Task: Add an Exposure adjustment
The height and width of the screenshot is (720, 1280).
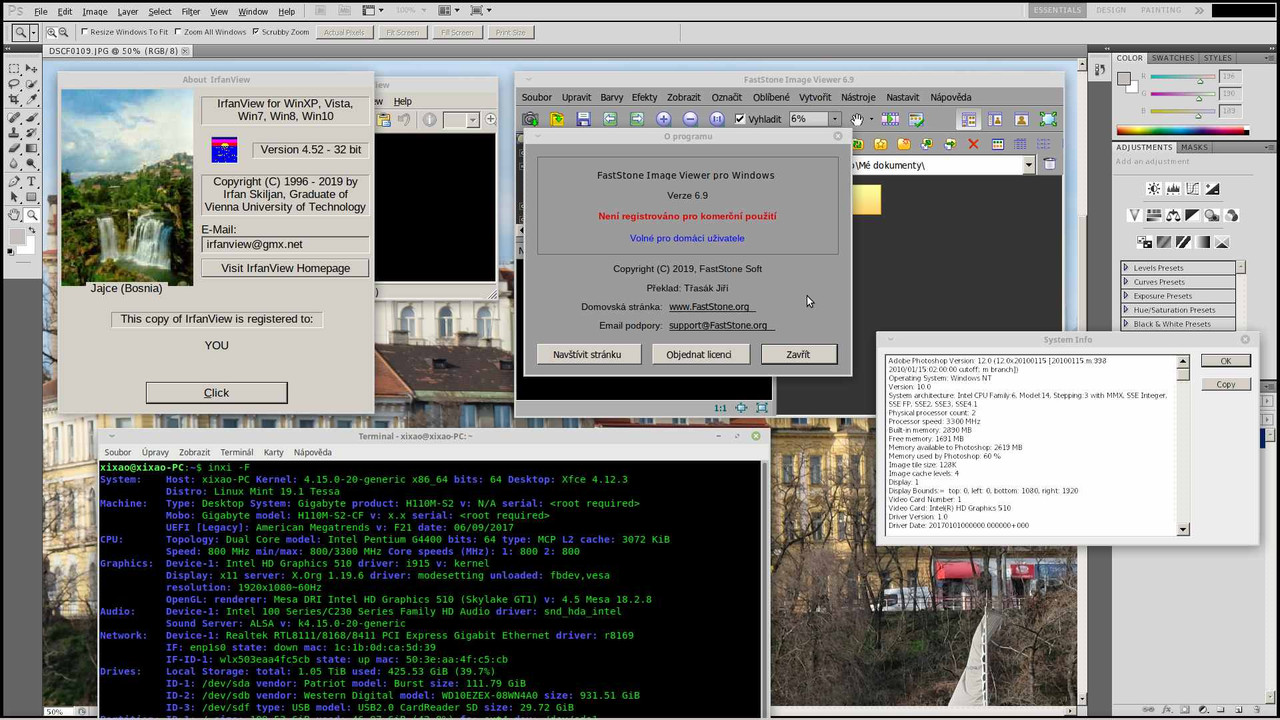Action: tap(1212, 189)
